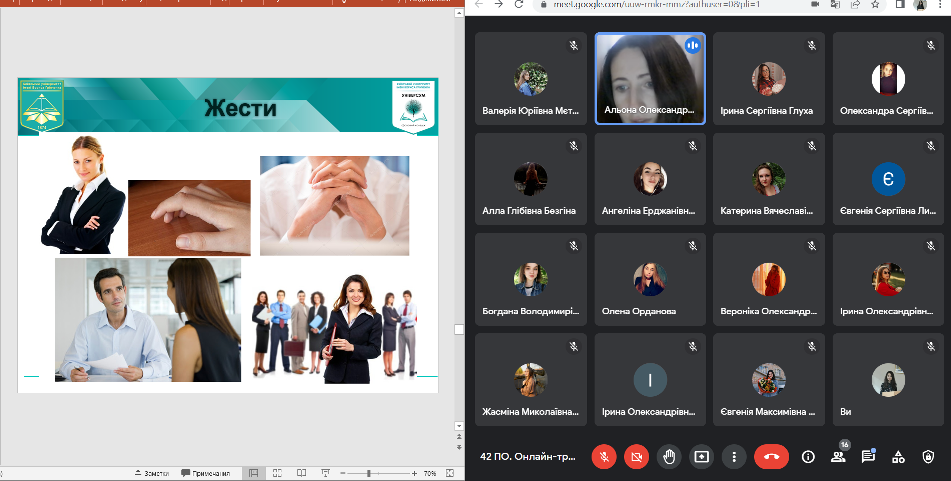951x481 pixels.
Task: Zoom in with plus button in PowerPoint
Action: pyautogui.click(x=414, y=473)
